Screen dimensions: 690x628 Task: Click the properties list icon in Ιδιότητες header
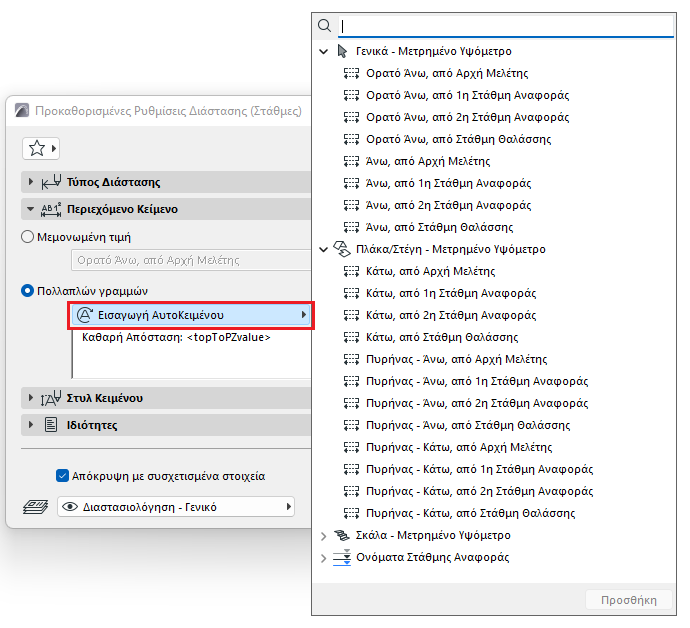pos(51,425)
